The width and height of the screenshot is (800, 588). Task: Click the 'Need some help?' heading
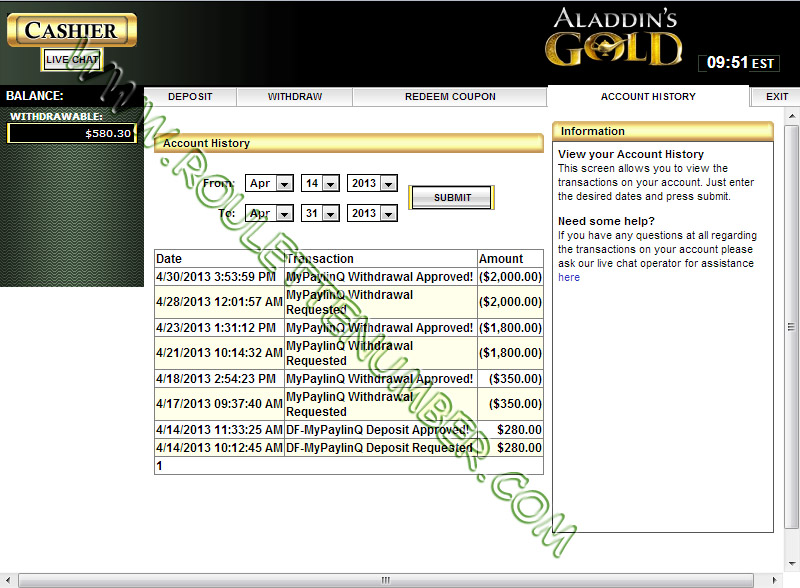pos(606,221)
